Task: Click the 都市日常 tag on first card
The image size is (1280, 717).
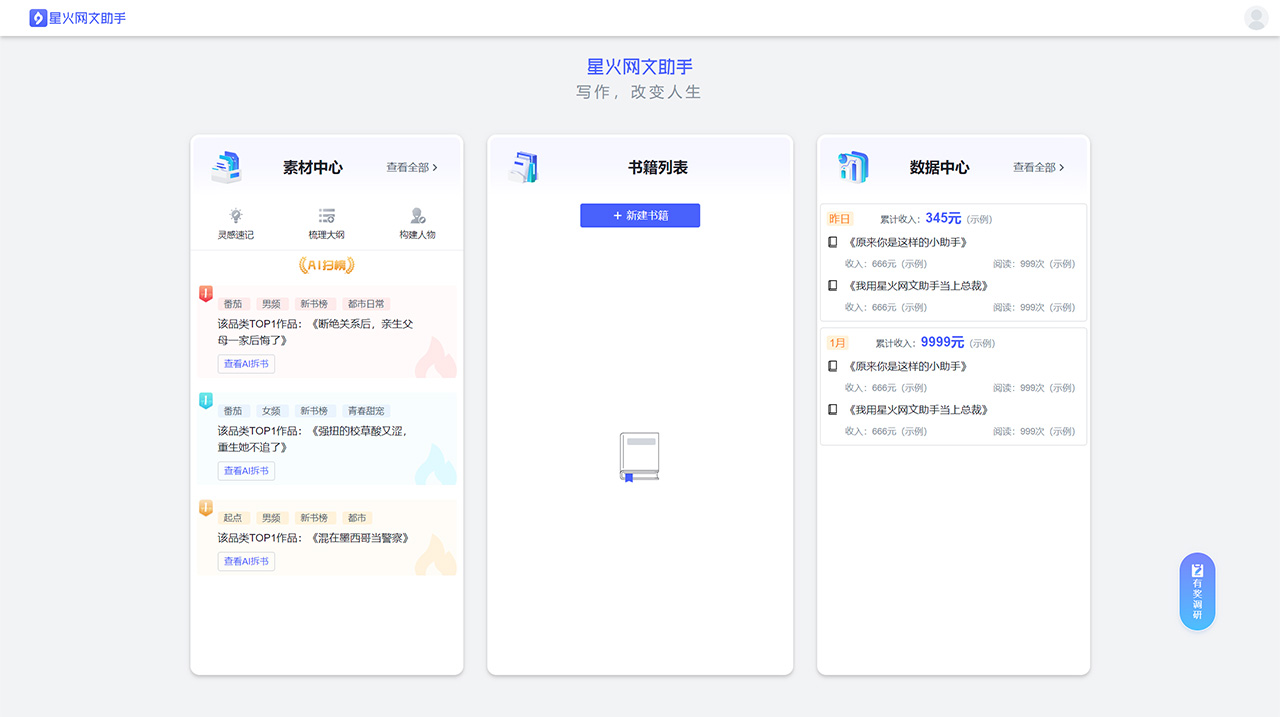Action: tap(364, 303)
